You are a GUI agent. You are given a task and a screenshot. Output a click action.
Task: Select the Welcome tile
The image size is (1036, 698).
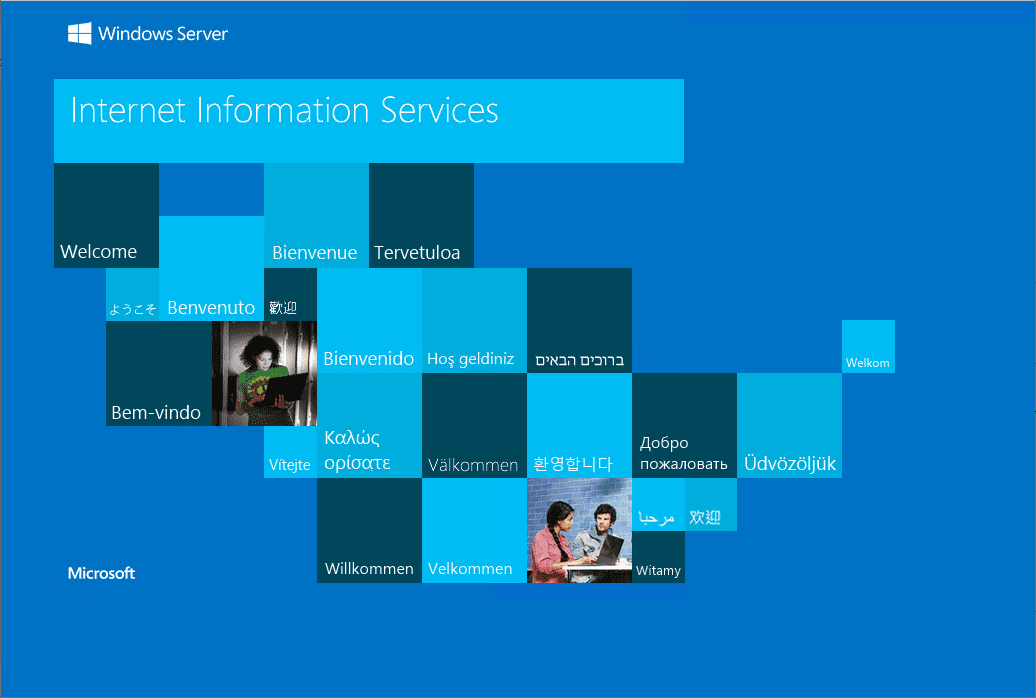[106, 215]
